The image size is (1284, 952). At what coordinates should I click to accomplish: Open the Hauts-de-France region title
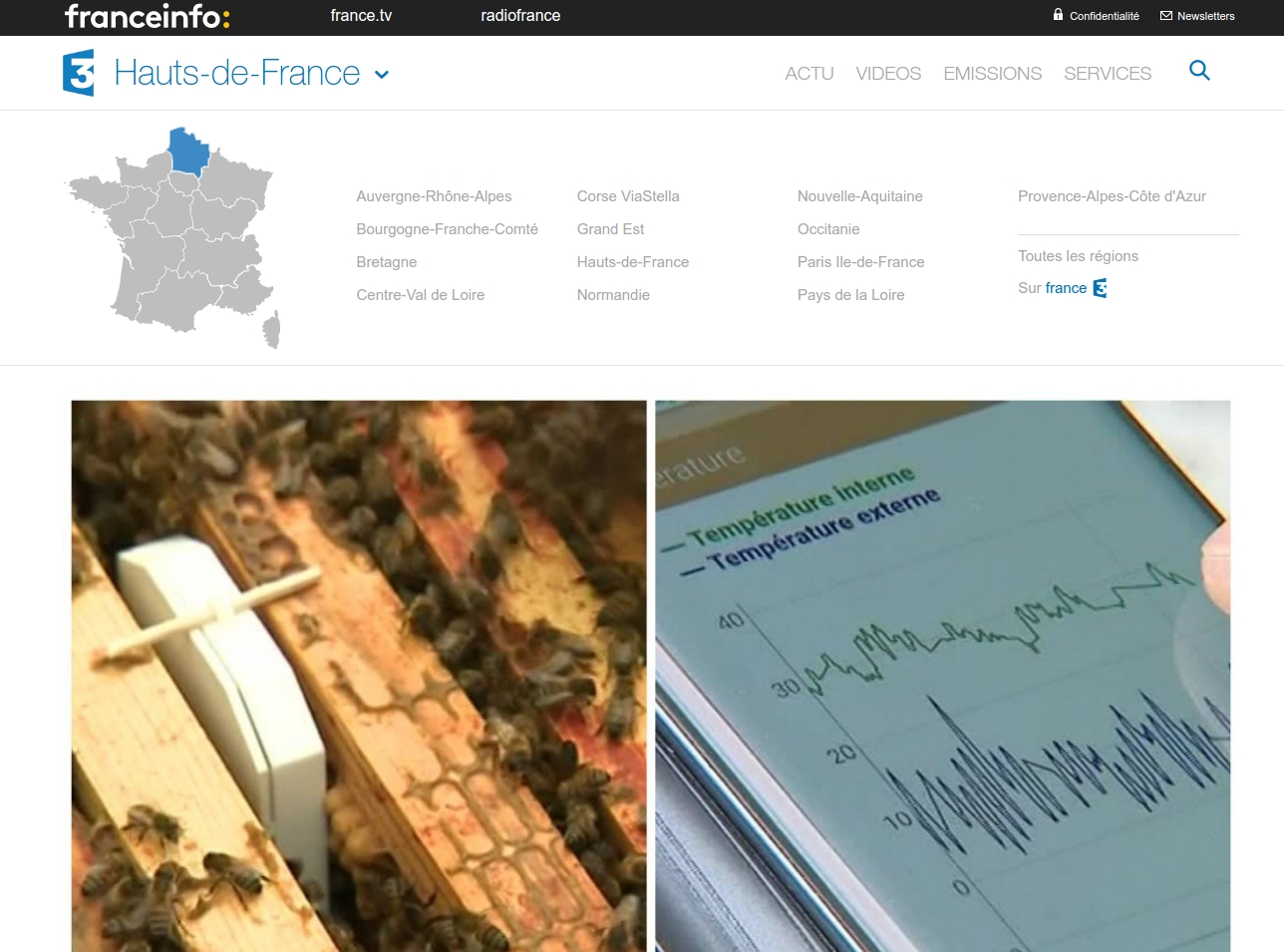coord(237,73)
